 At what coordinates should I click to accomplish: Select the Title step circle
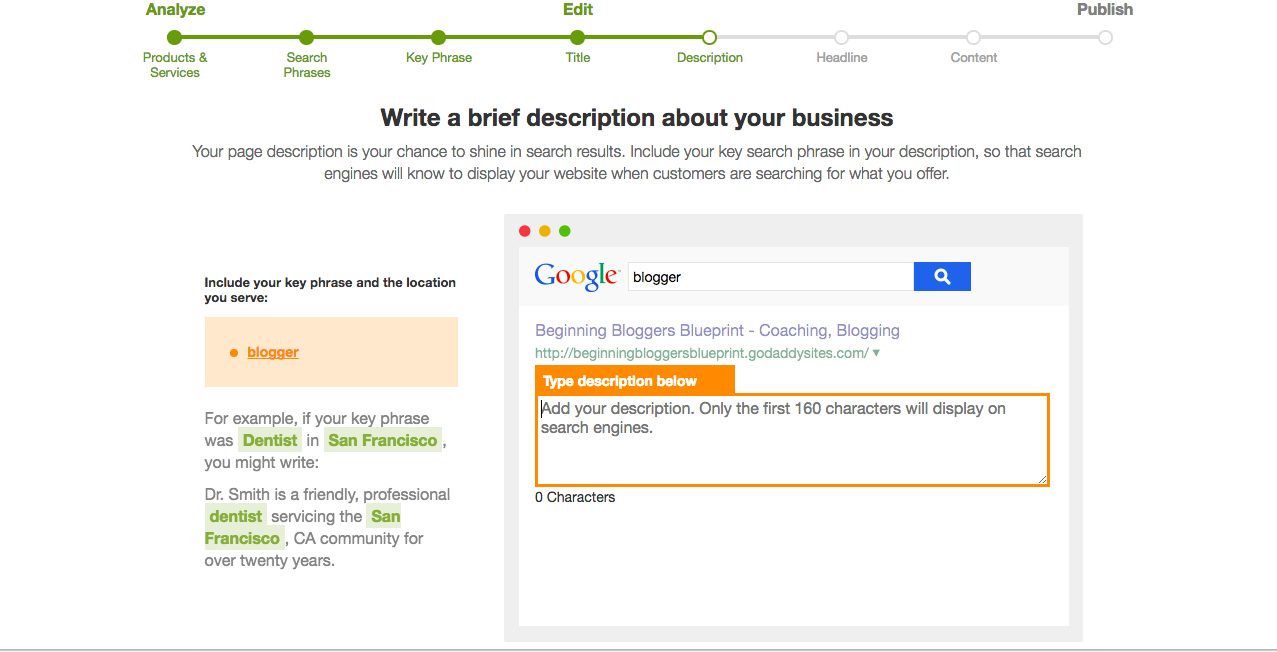pyautogui.click(x=577, y=38)
